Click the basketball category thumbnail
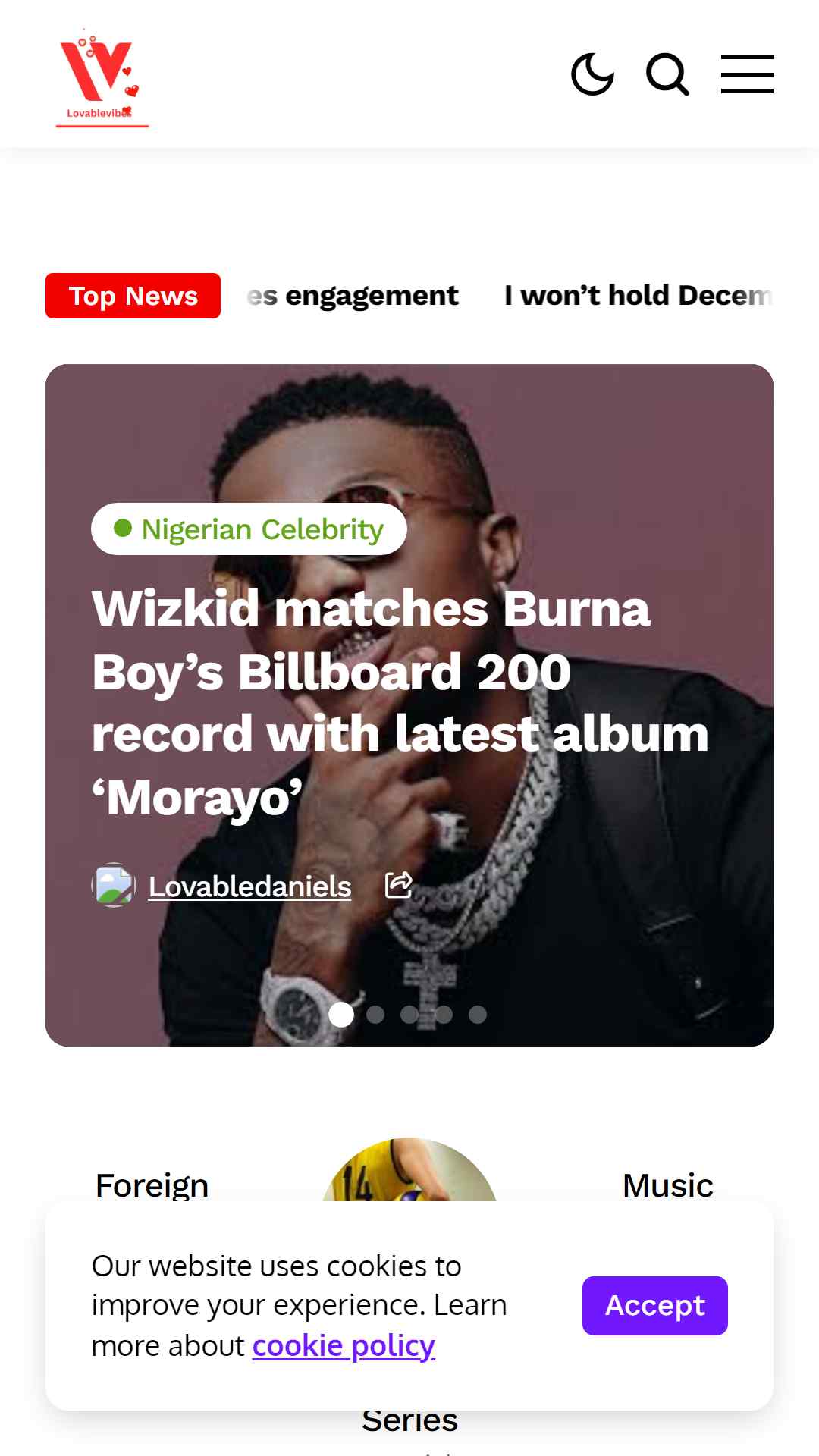The height and width of the screenshot is (1456, 819). pyautogui.click(x=409, y=1169)
